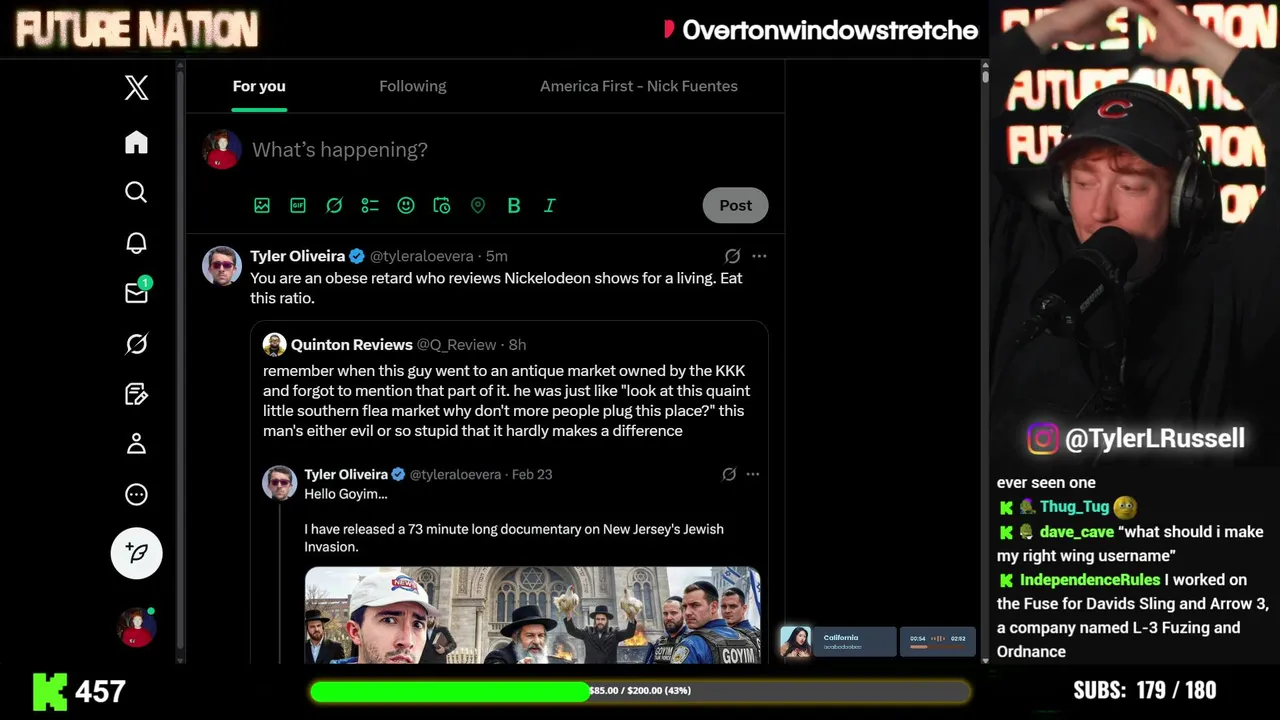Click the 5m timestamp on top post
The height and width of the screenshot is (720, 1280).
tap(497, 256)
